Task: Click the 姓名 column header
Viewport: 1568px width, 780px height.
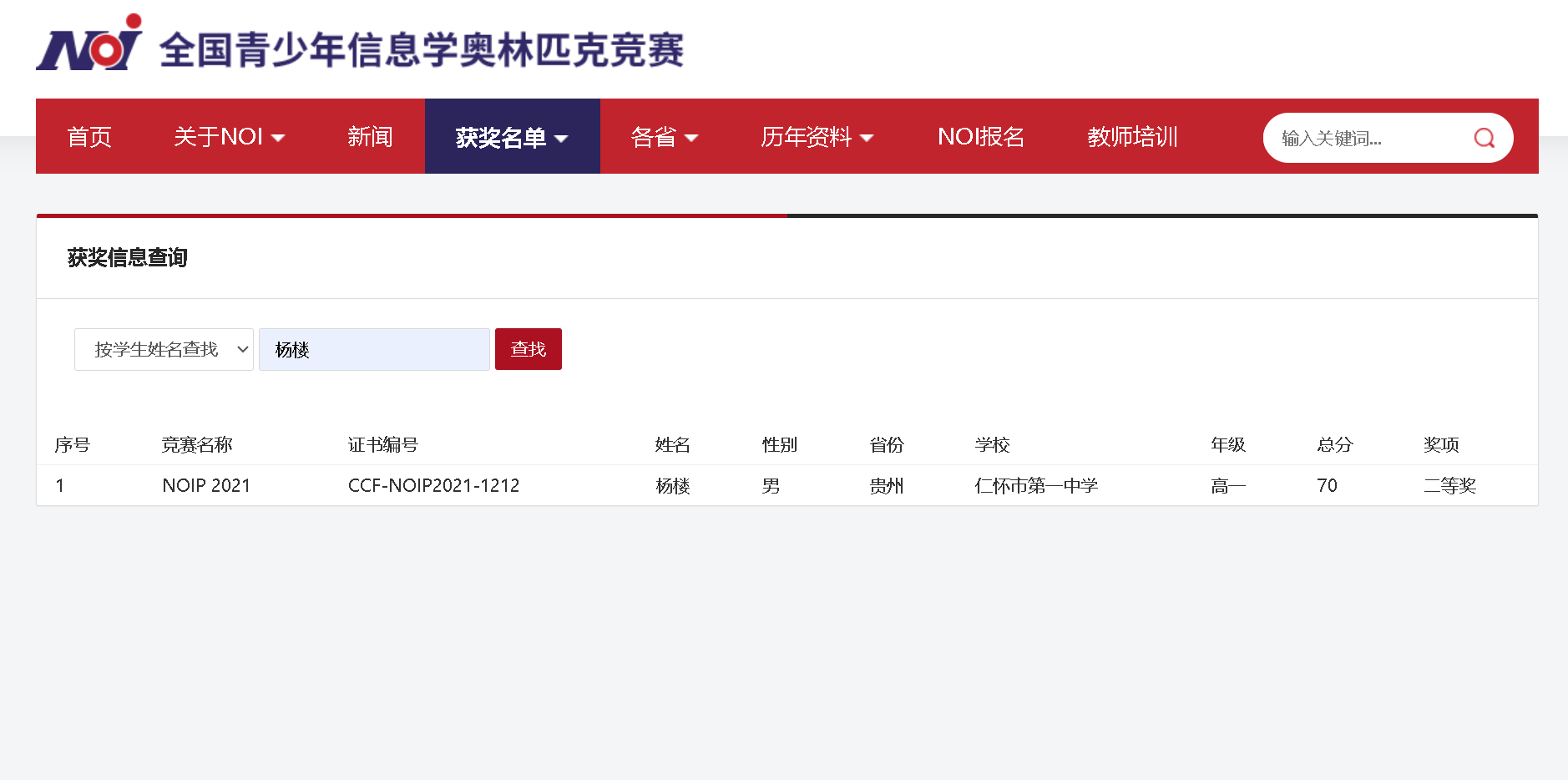Action: click(x=673, y=445)
